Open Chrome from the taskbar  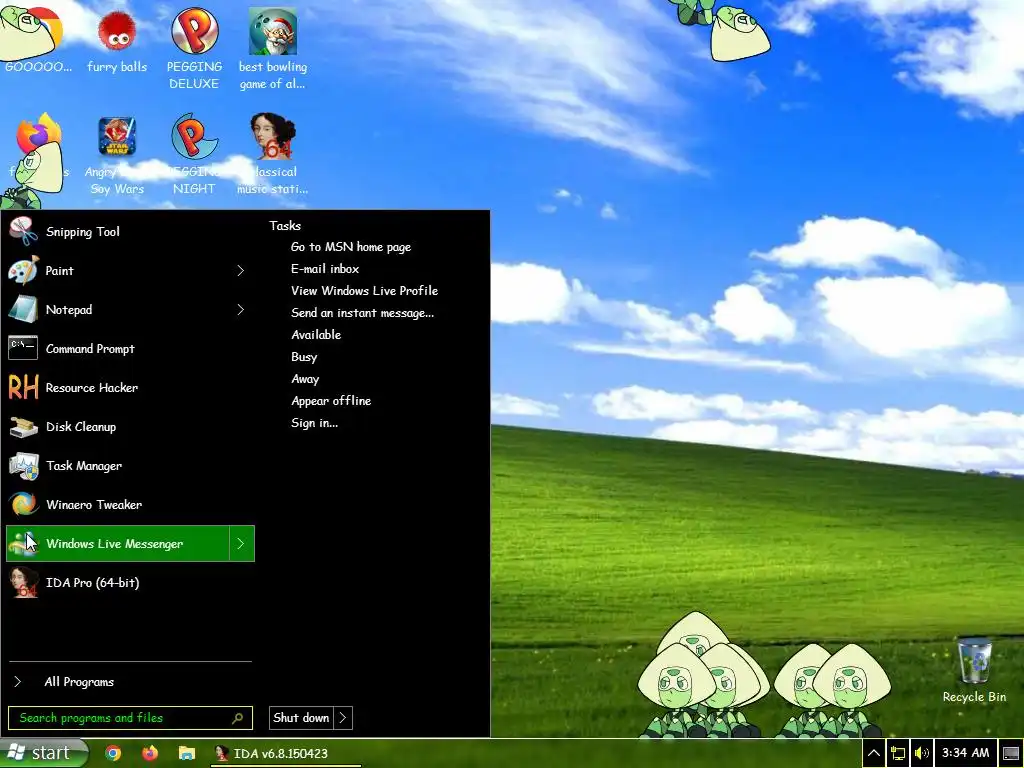[113, 753]
